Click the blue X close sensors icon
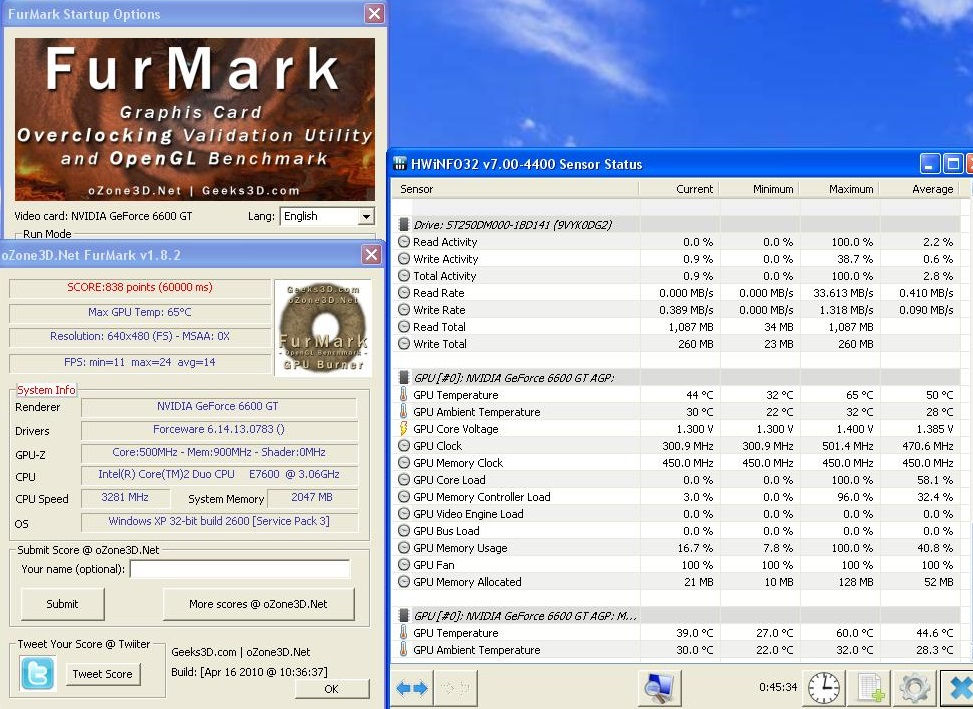Image resolution: width=973 pixels, height=709 pixels. (x=958, y=688)
